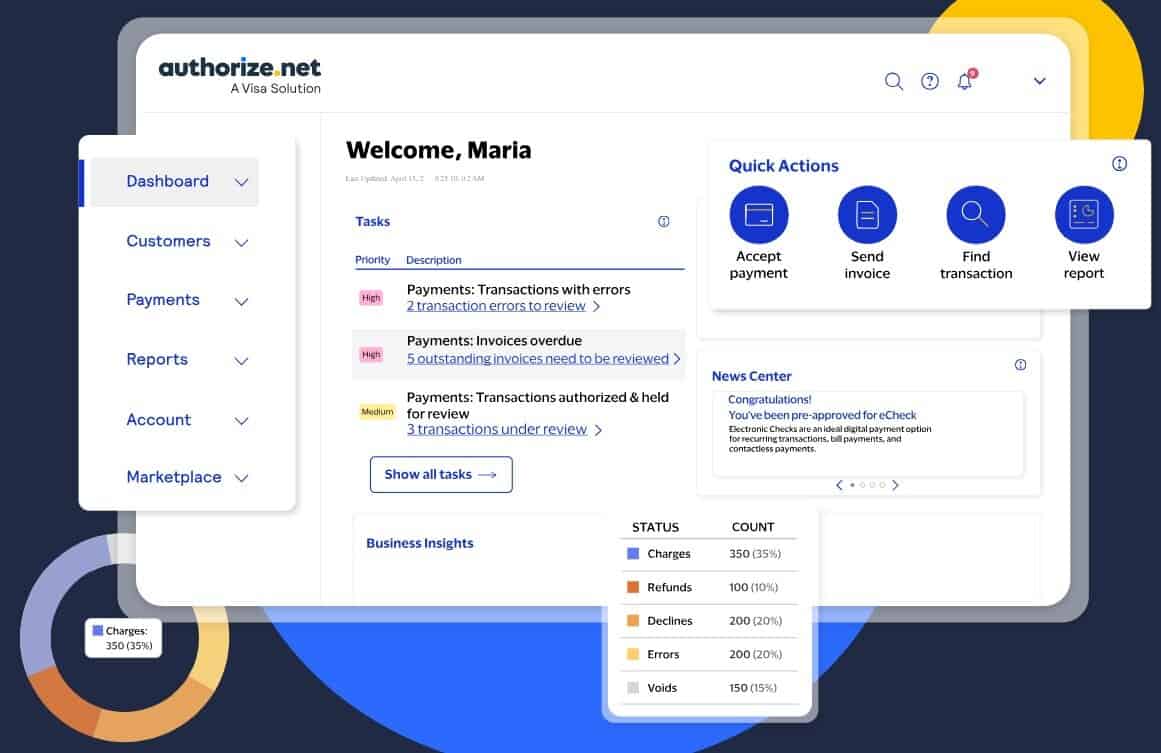Open notifications via the bell icon
Screen dimensions: 1161x753
963,81
